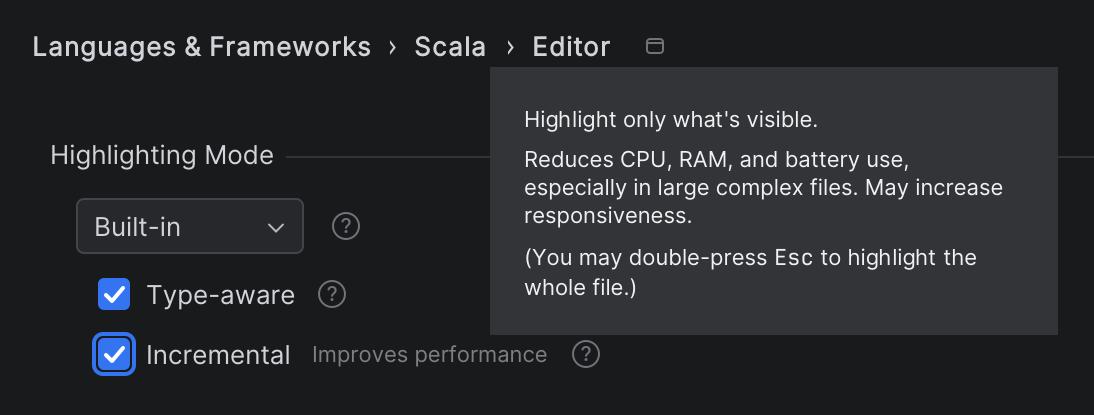The width and height of the screenshot is (1094, 415).
Task: Click tooltip text Highlight only what's visible
Action: click(671, 121)
